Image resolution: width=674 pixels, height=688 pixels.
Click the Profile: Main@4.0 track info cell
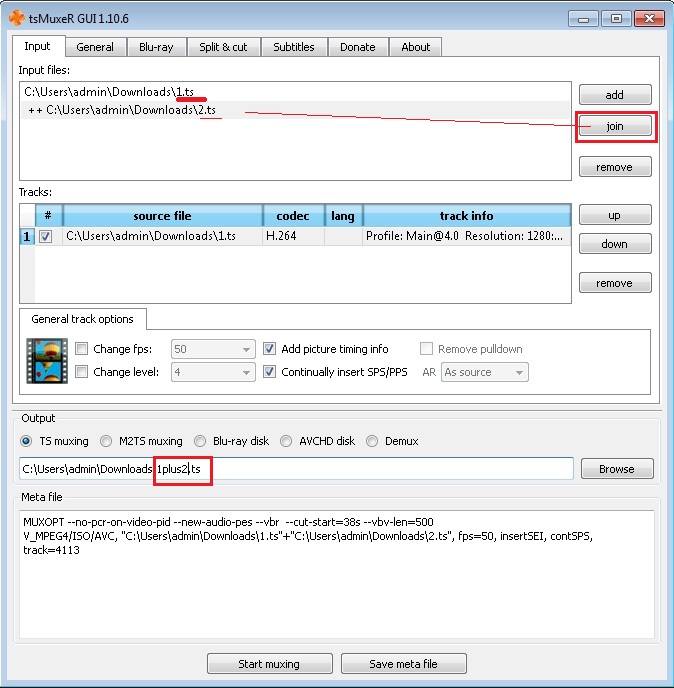[467, 236]
